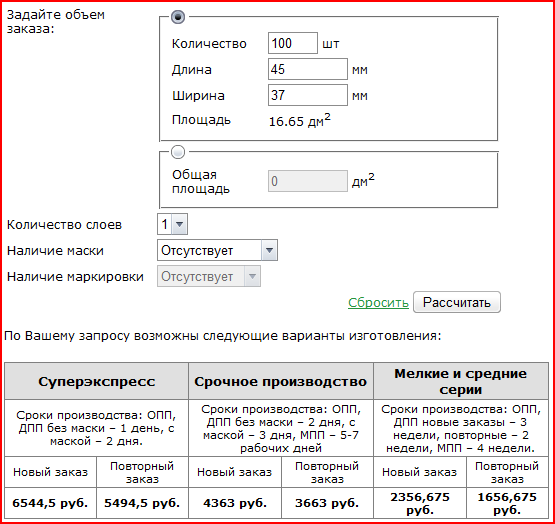Click the Количество input field
Viewport: 555px width, 524px height.
click(293, 43)
